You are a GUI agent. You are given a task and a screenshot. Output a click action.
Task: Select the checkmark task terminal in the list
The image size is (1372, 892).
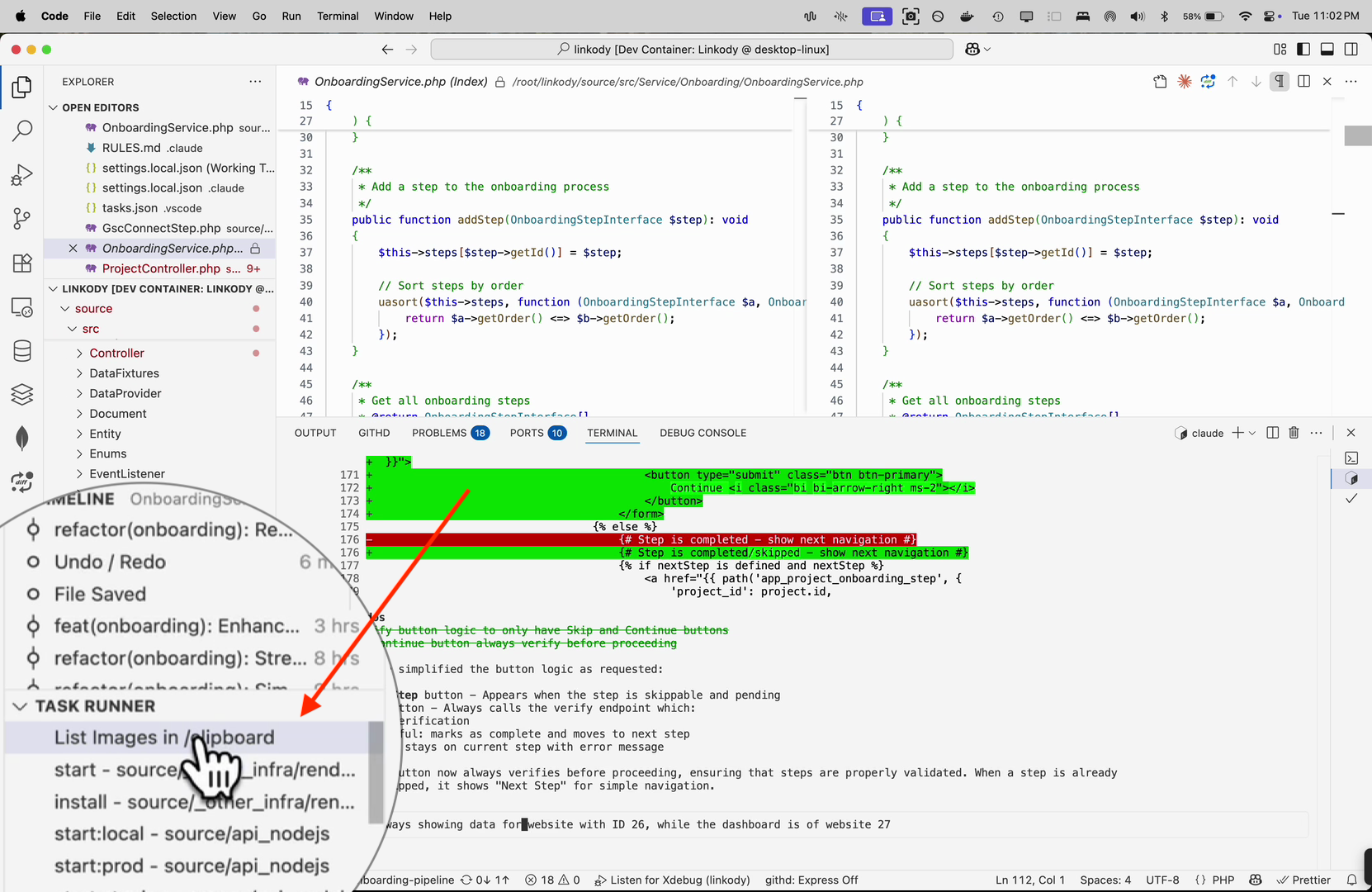(1351, 499)
